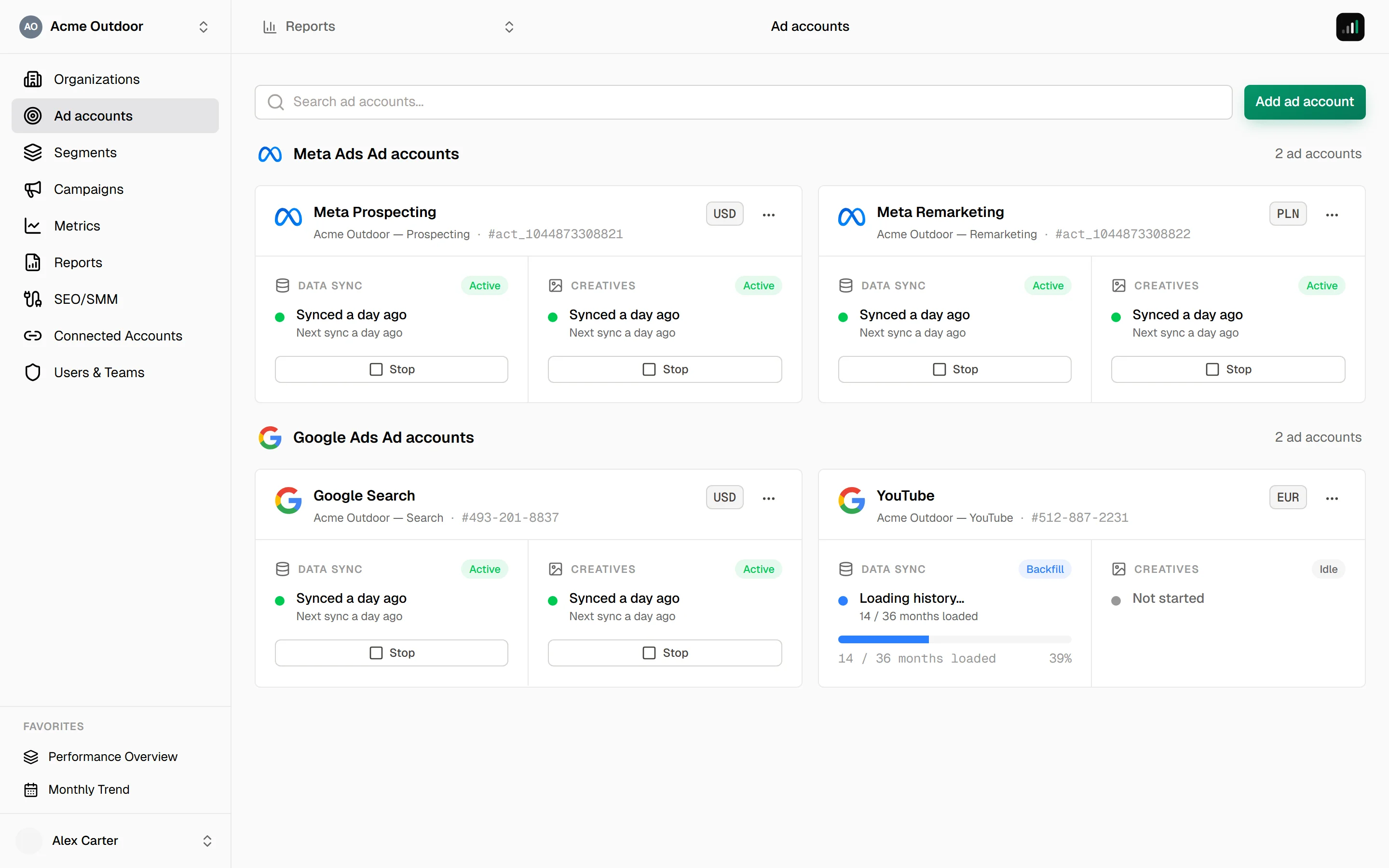Click the Creatives image icon on YouTube card

click(1118, 569)
